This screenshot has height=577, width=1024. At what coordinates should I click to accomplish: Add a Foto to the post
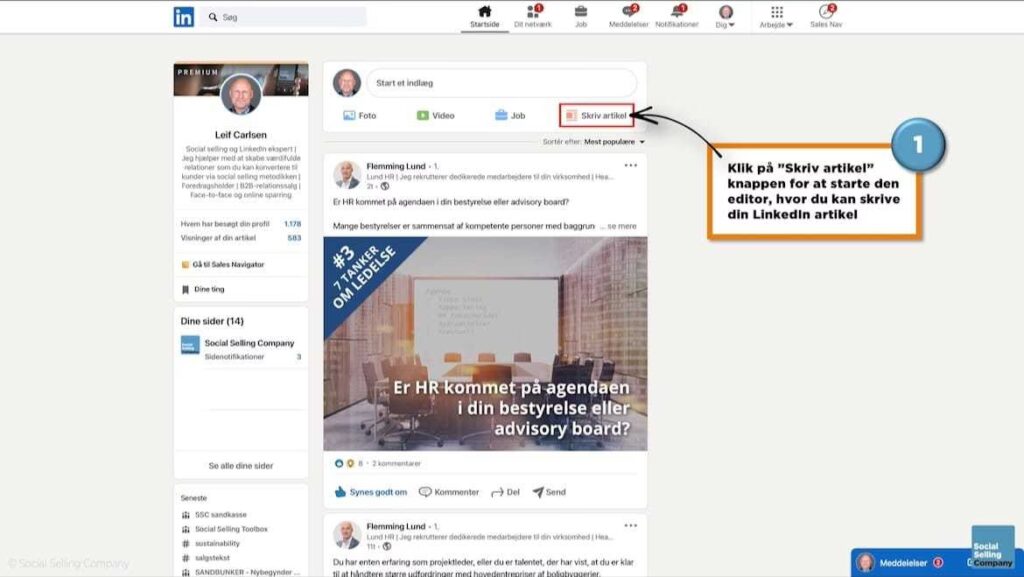click(x=360, y=116)
